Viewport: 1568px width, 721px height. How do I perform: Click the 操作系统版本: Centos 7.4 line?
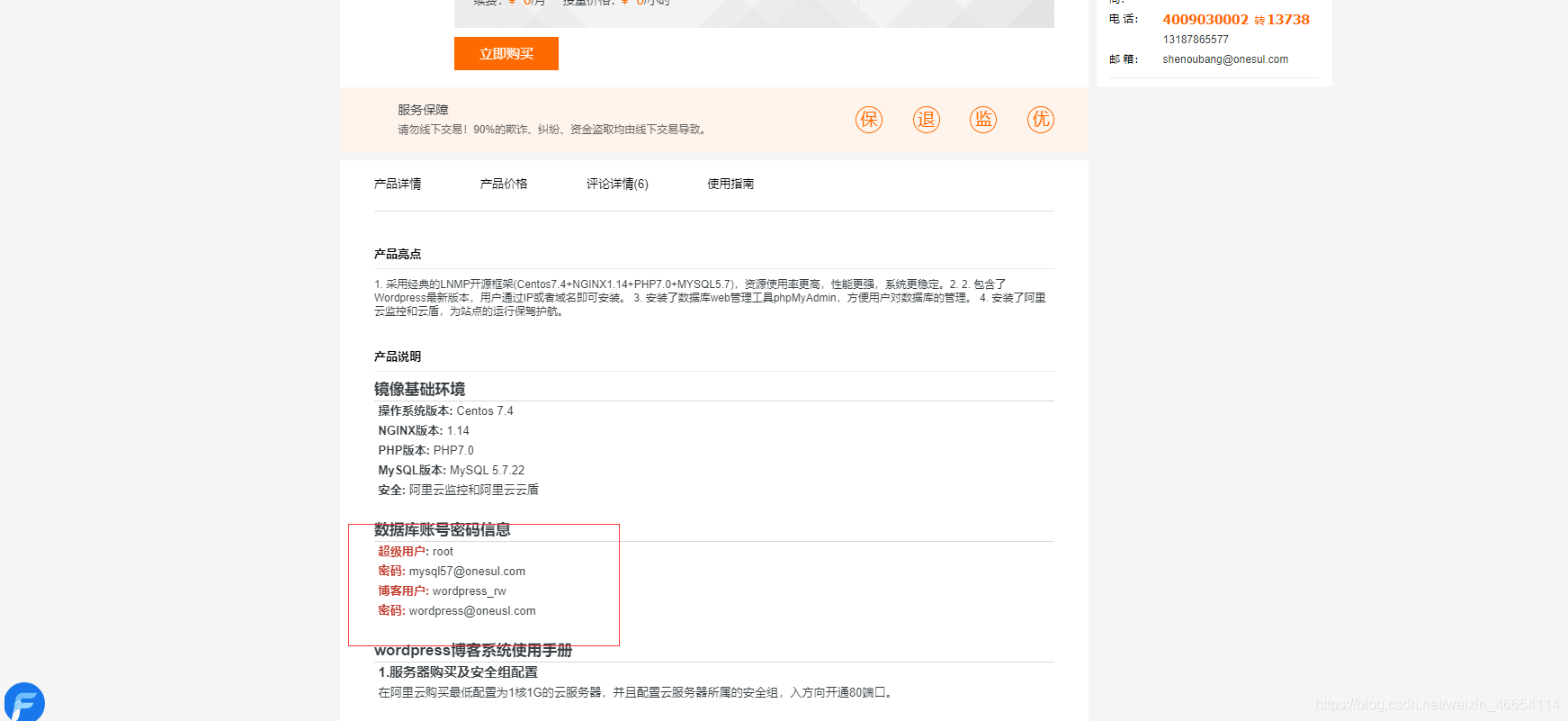tap(445, 410)
